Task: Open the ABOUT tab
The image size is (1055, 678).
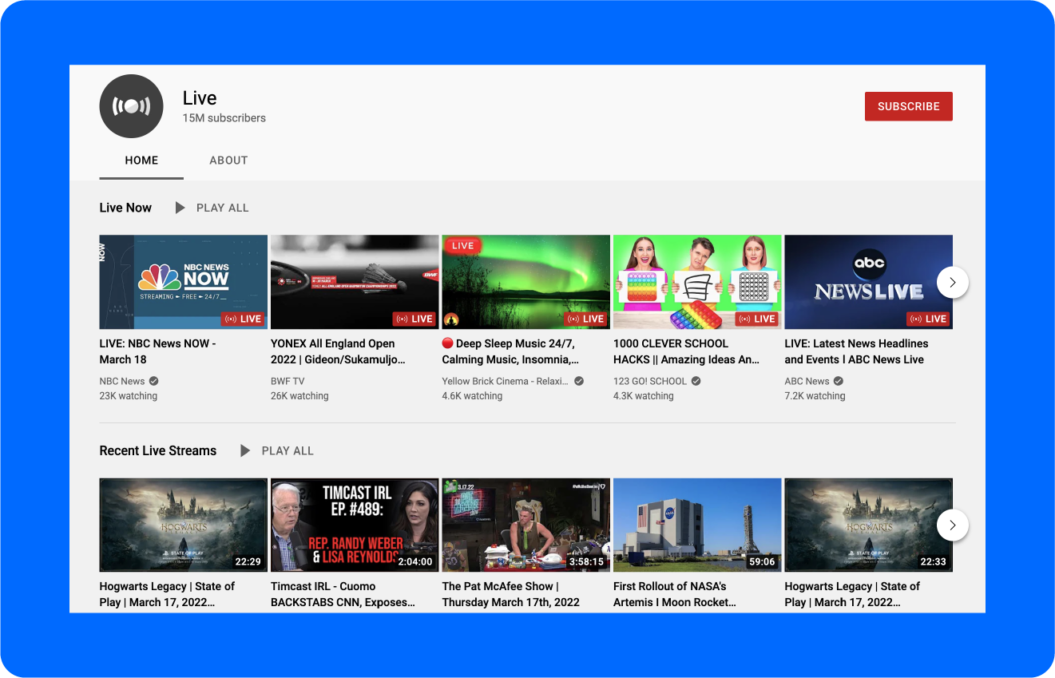Action: tap(228, 160)
